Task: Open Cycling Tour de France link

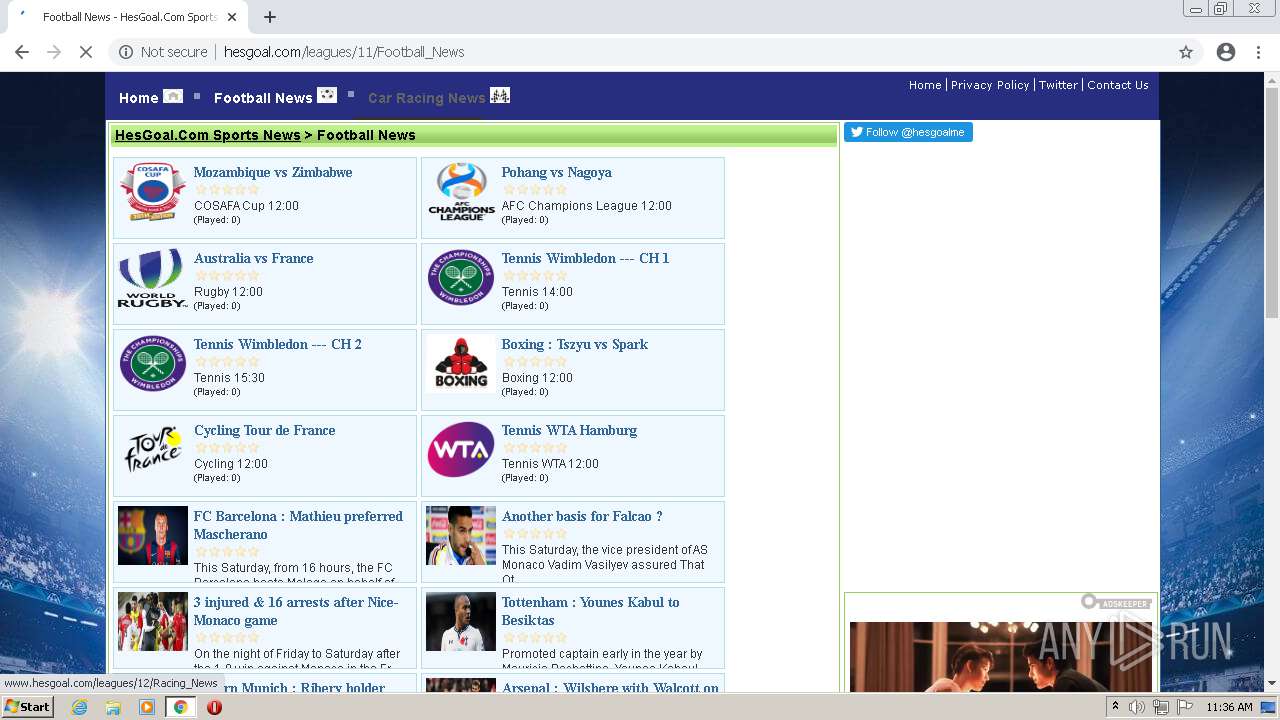Action: [265, 430]
